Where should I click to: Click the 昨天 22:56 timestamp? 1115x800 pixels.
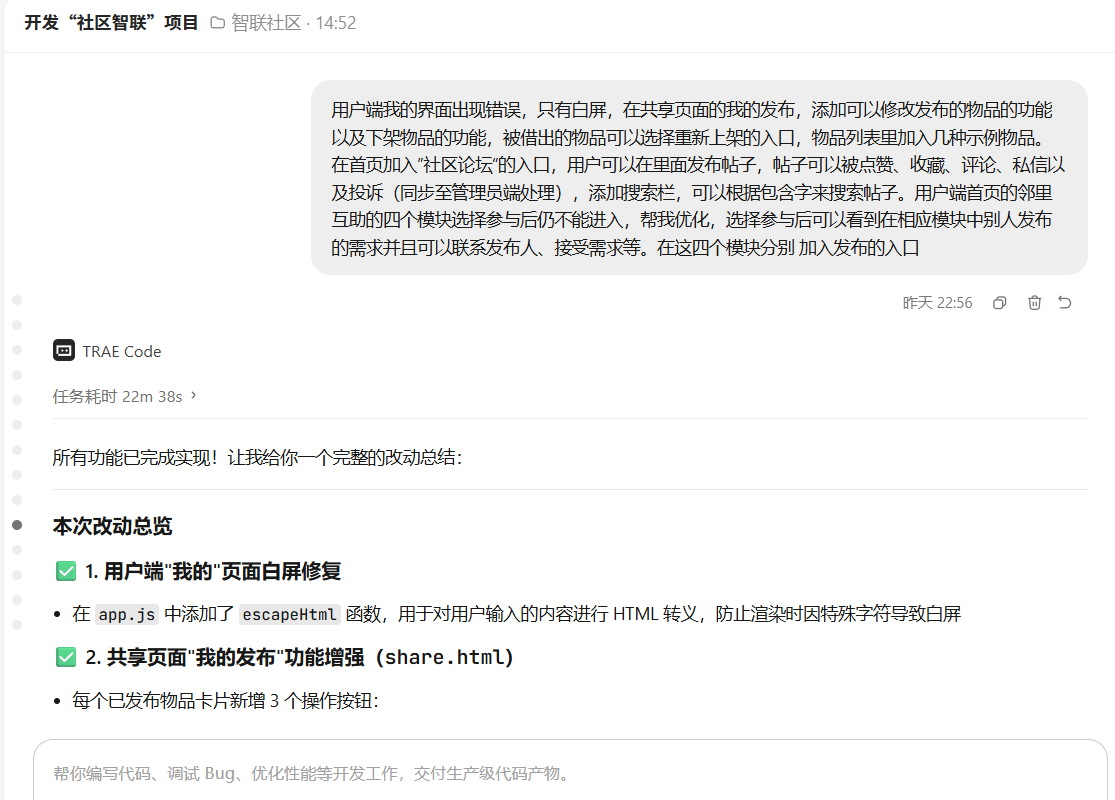tap(937, 303)
